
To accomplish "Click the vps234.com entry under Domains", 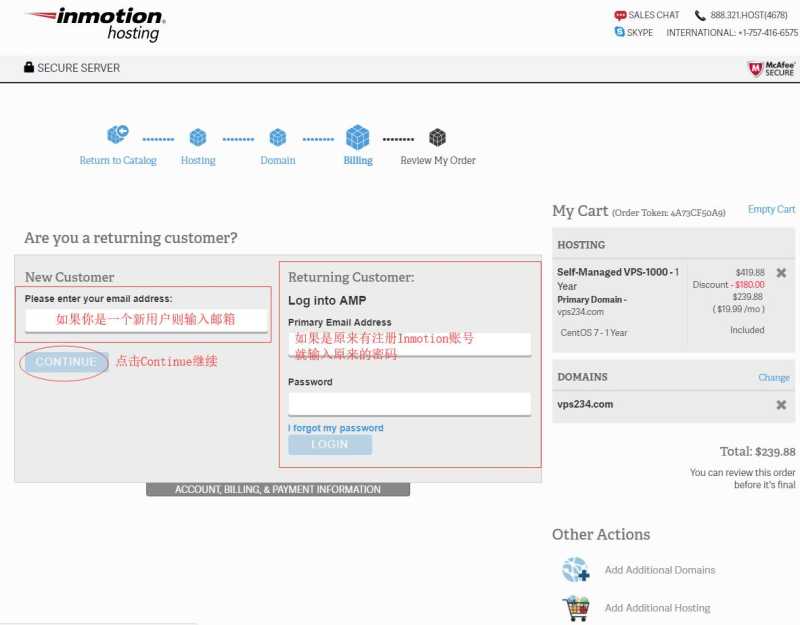I will [x=585, y=404].
